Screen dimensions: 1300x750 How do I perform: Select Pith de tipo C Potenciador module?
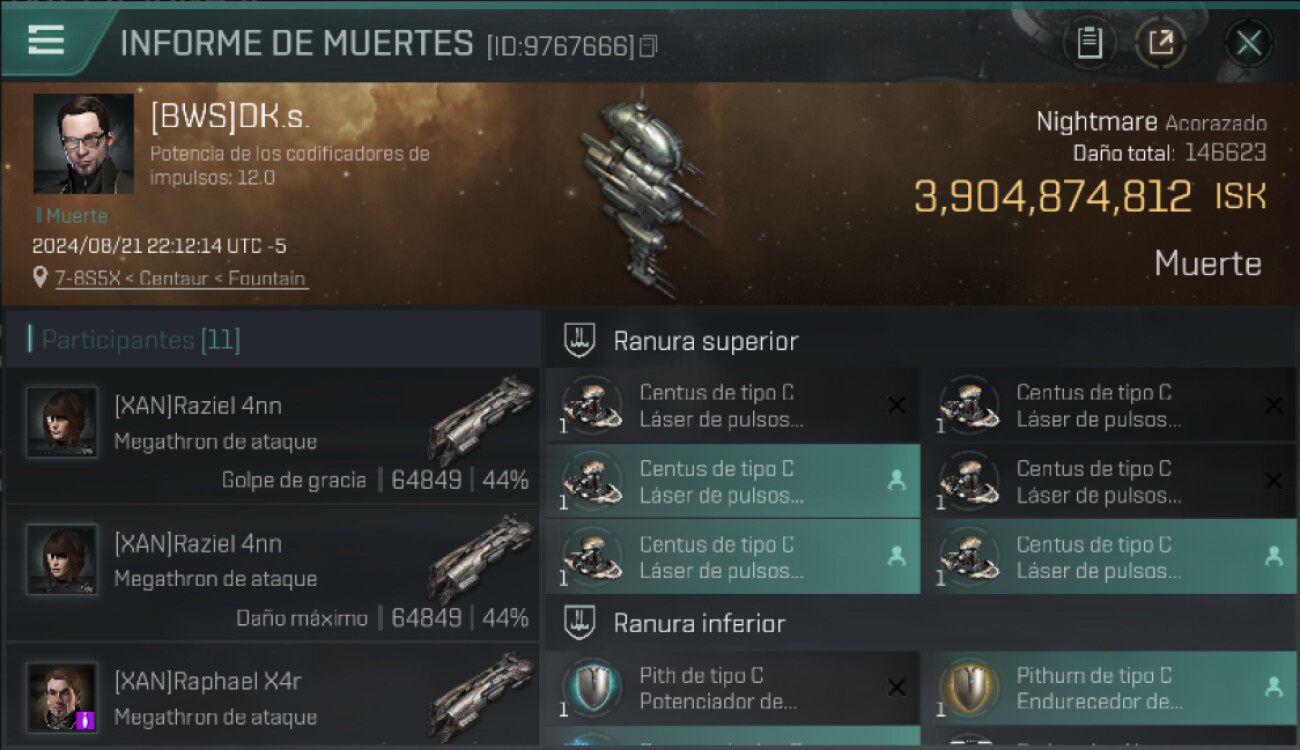[732, 688]
